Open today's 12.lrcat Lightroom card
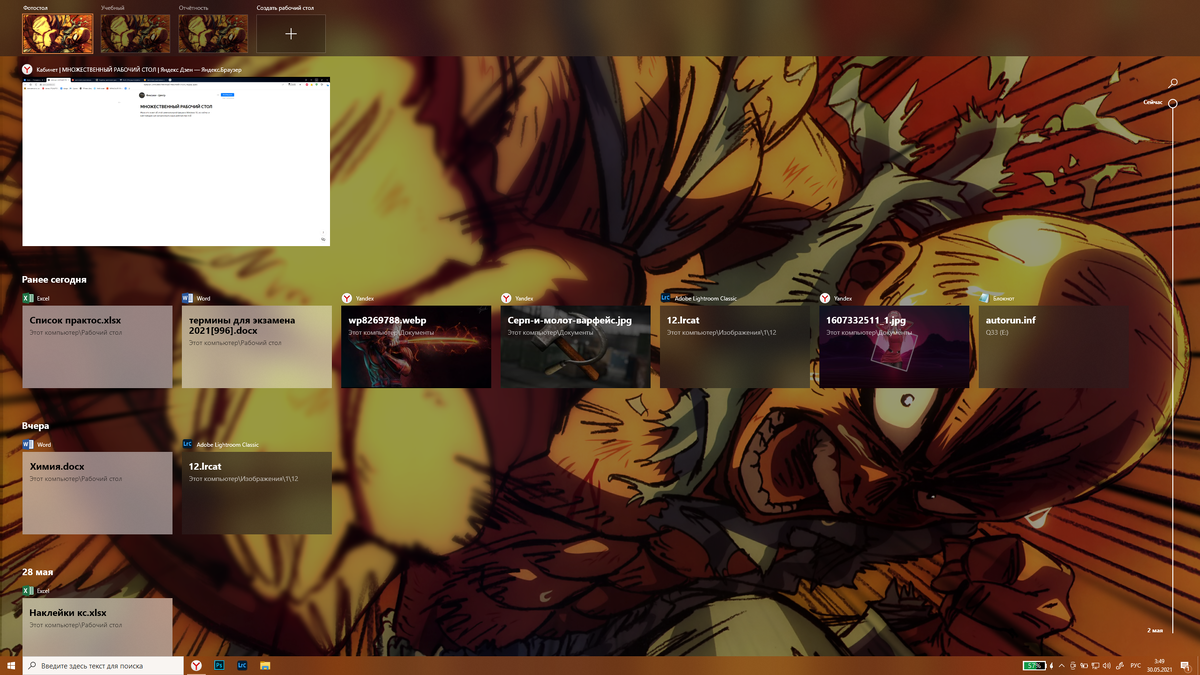The width and height of the screenshot is (1200, 675). click(x=735, y=347)
